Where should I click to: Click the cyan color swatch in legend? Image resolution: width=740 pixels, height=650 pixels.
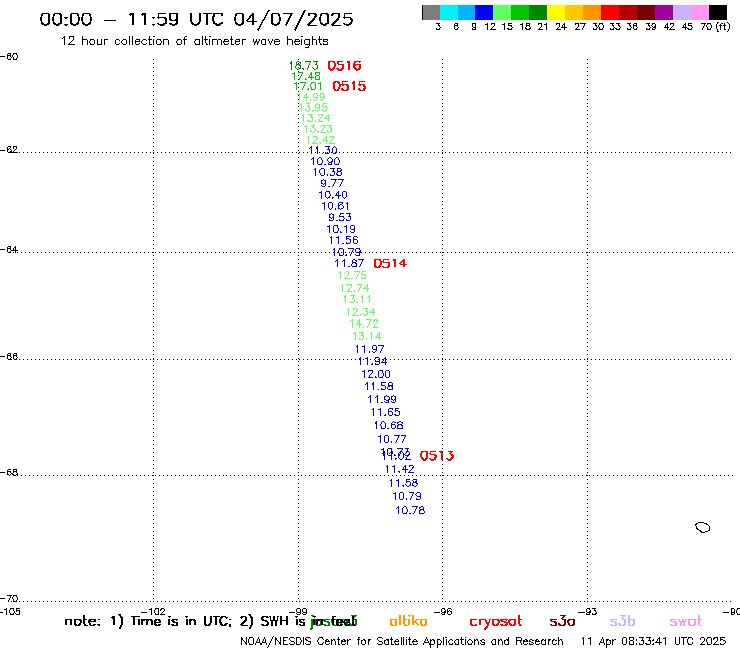[449, 12]
